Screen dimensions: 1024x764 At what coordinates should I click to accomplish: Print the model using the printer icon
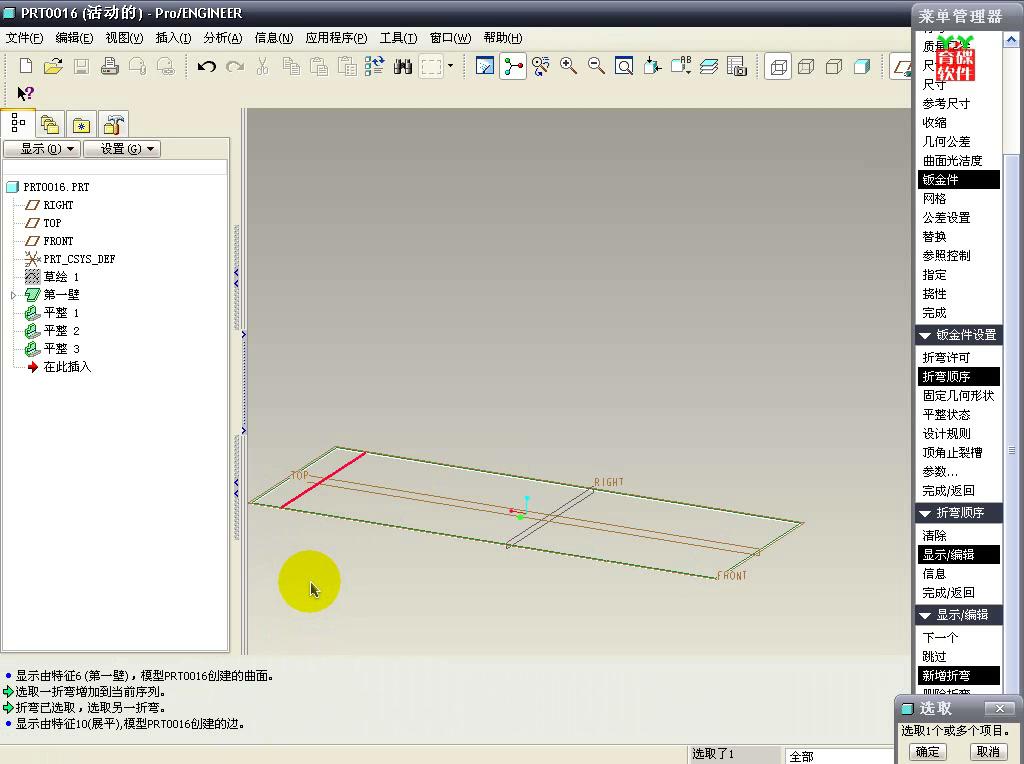(x=109, y=66)
